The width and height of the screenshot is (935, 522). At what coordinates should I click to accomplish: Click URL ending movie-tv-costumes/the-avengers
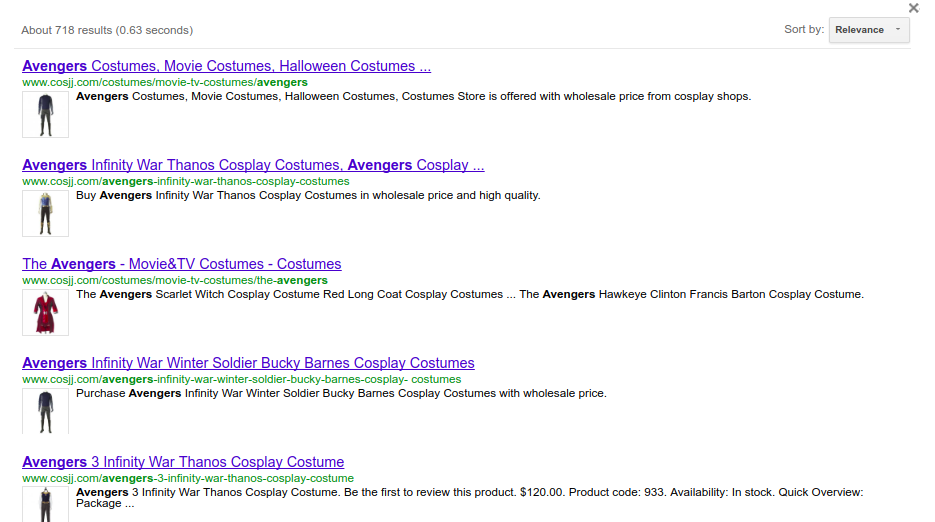tap(175, 280)
